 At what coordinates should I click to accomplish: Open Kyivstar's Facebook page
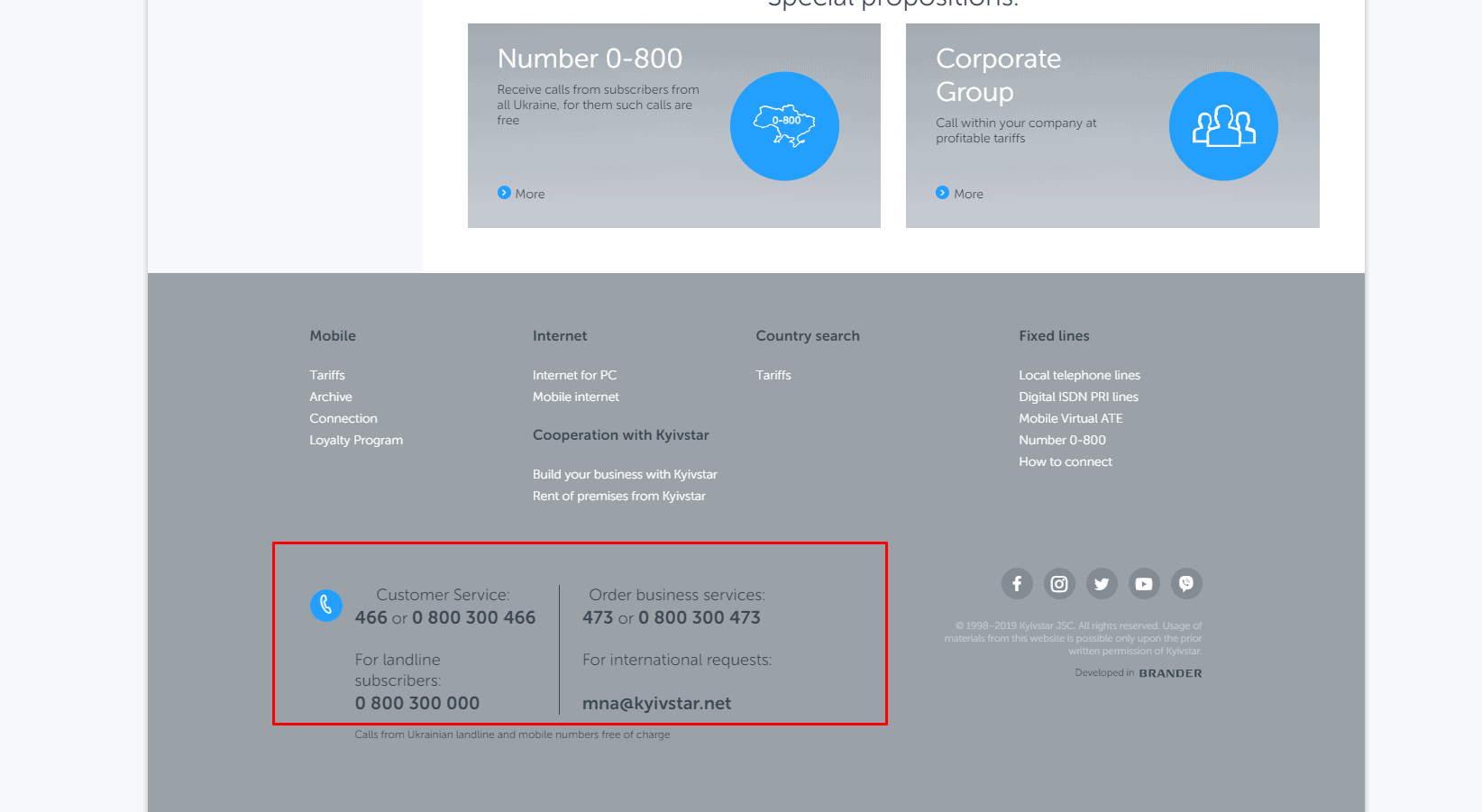coord(1017,583)
